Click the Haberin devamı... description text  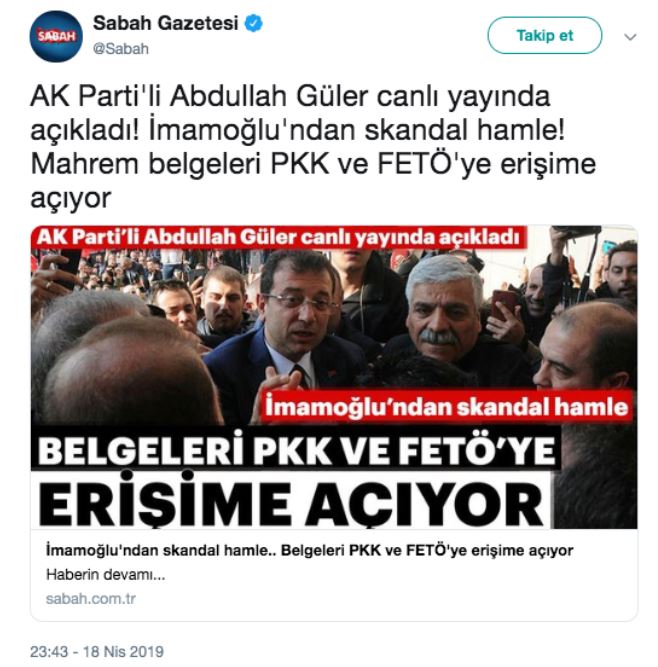105,575
